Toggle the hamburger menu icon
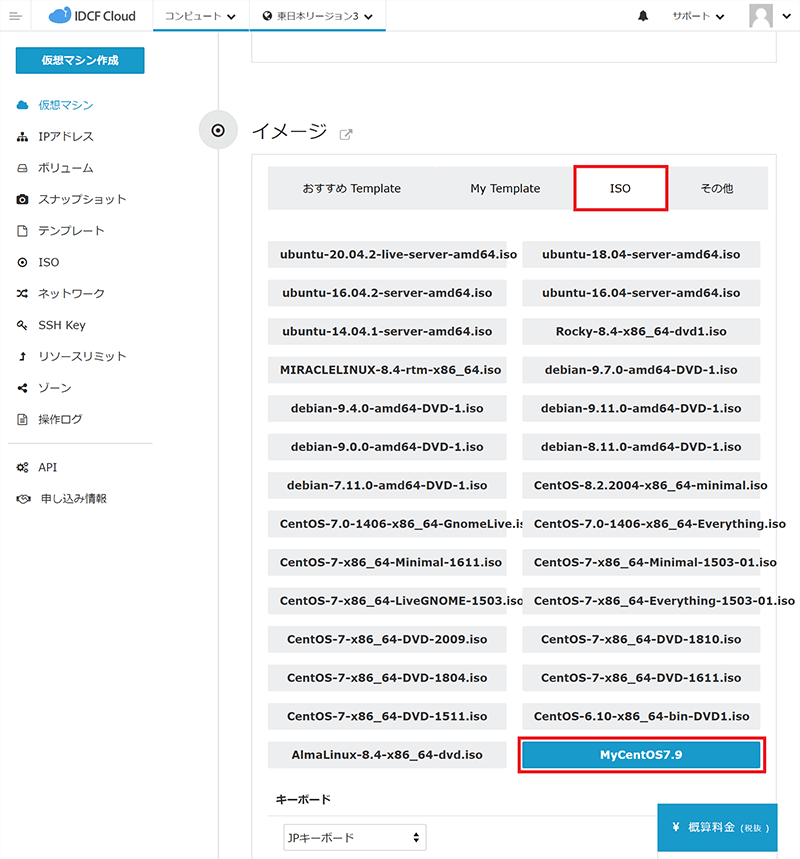The height and width of the screenshot is (859, 800). 15,16
